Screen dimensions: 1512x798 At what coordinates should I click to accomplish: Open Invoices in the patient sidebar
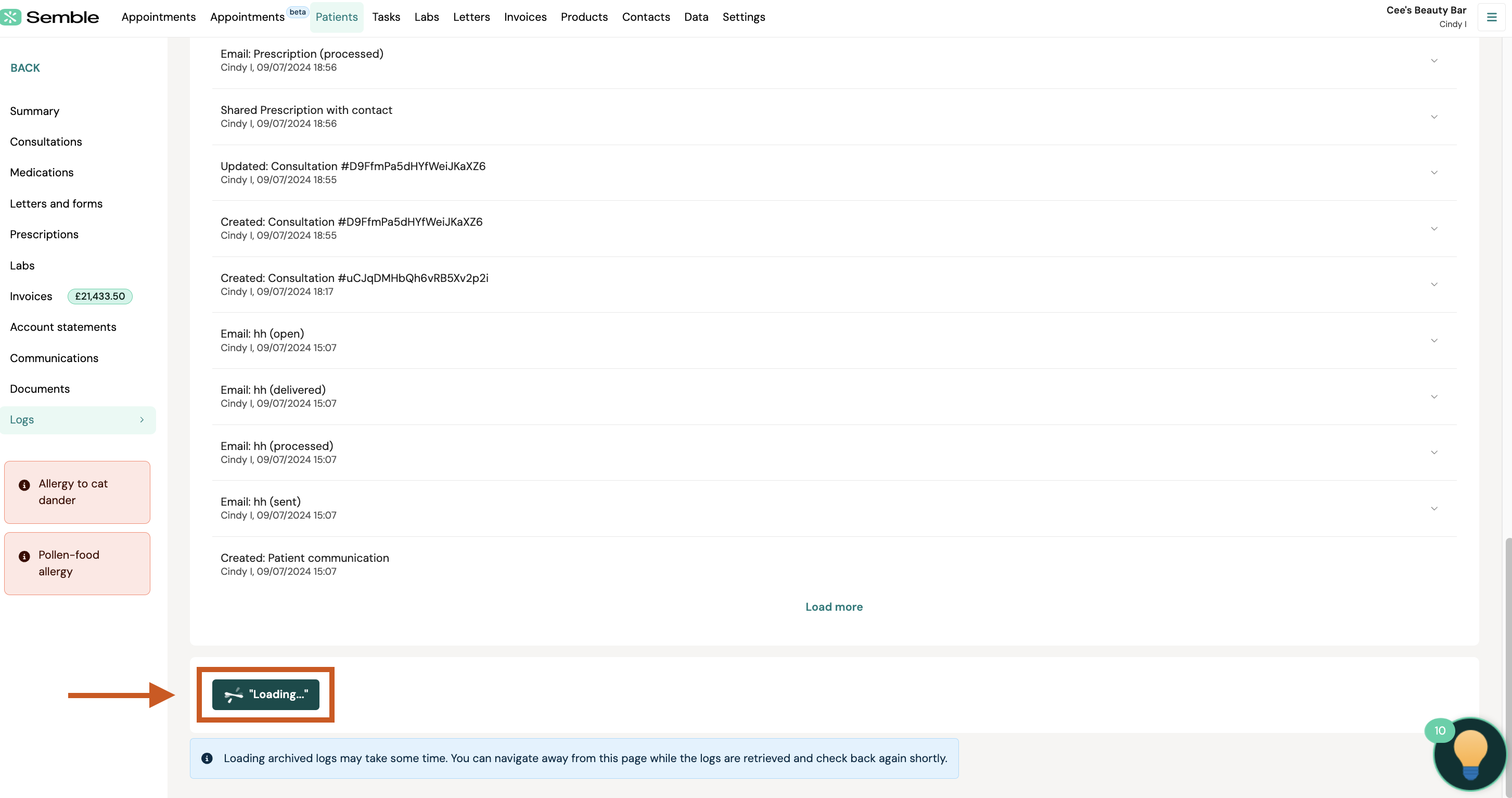pyautogui.click(x=31, y=297)
